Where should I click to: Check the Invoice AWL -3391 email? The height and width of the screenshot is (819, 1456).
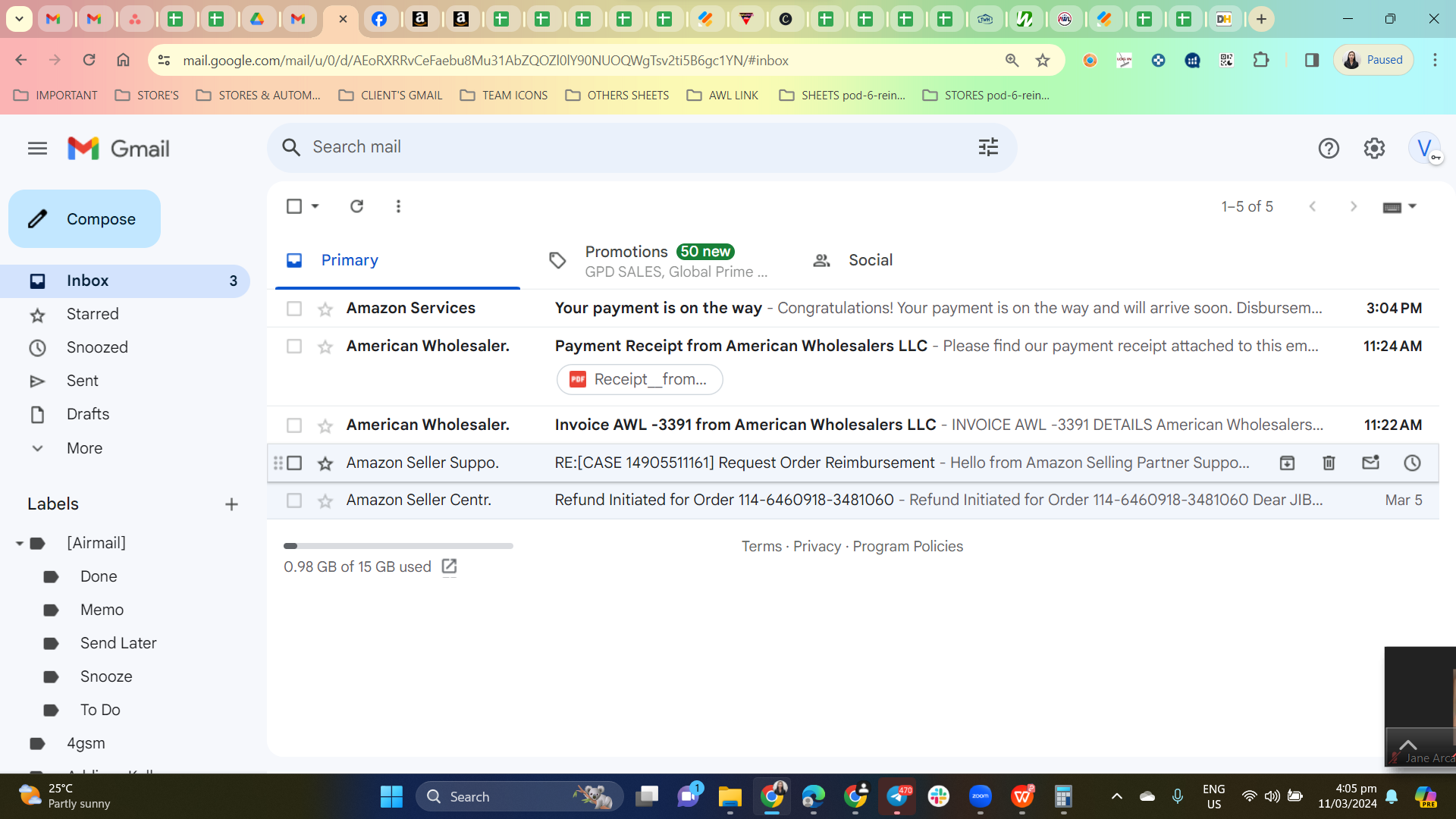294,425
